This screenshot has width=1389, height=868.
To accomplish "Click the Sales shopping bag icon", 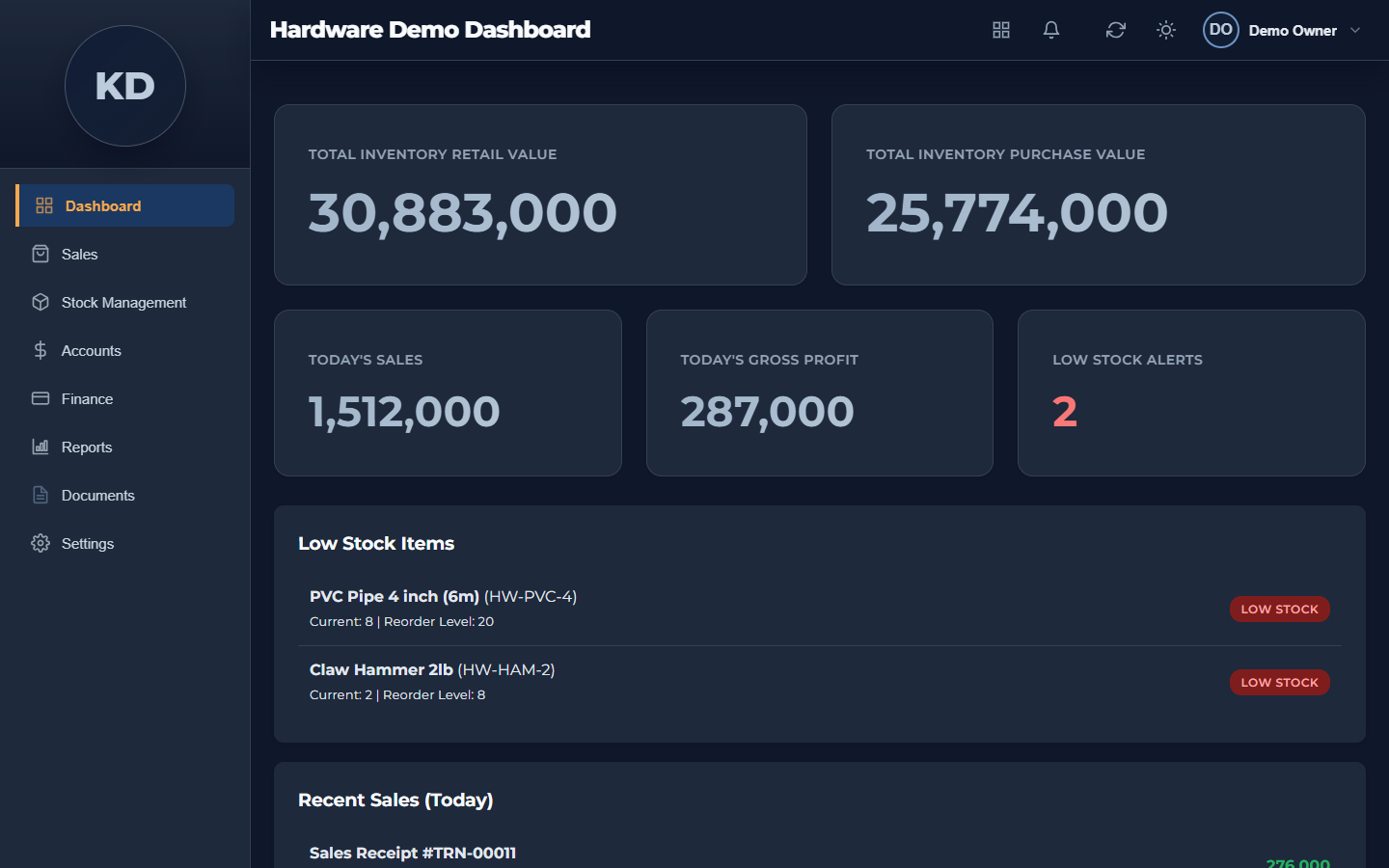I will [41, 254].
